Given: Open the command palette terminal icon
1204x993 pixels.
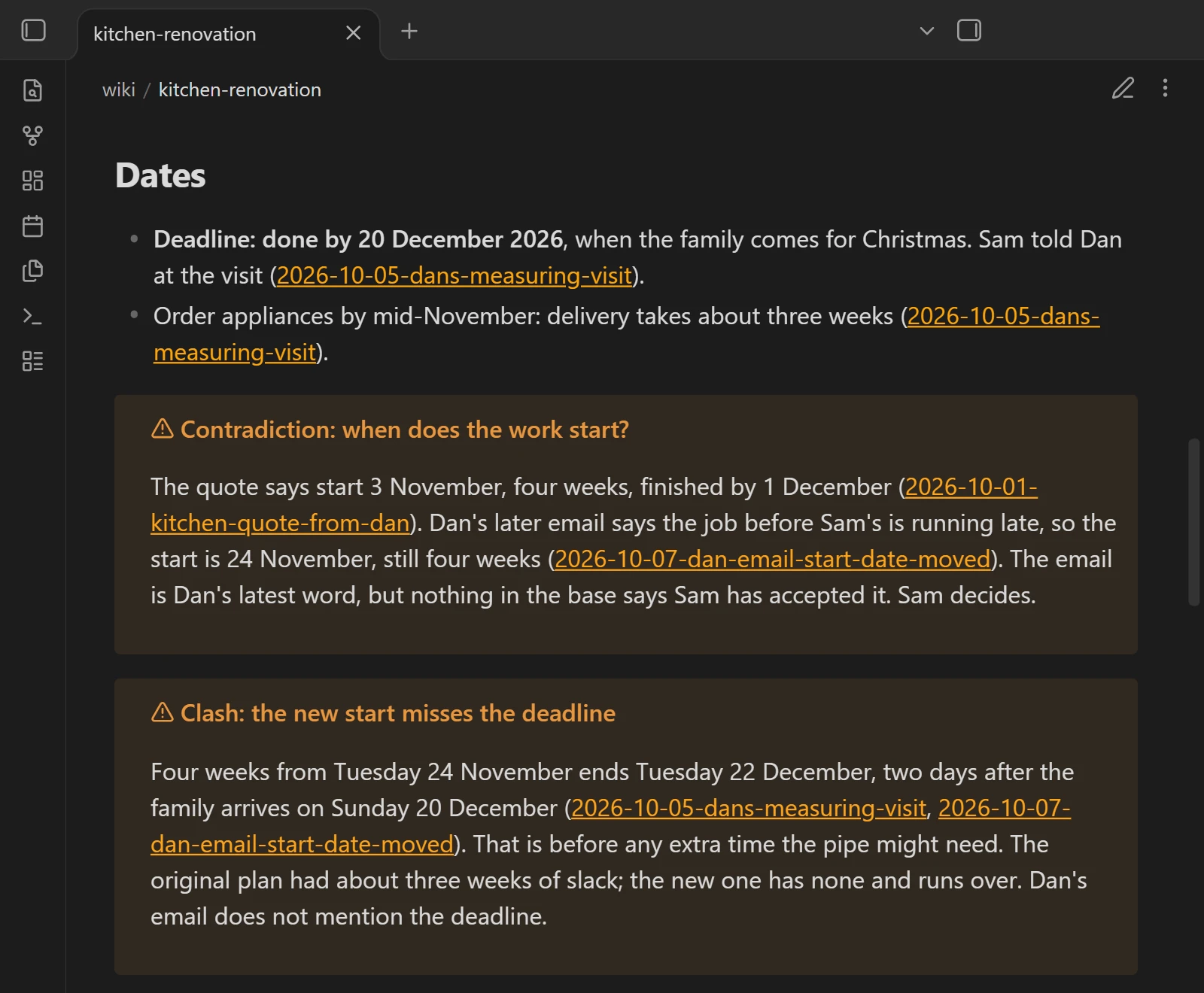Looking at the screenshot, I should pos(33,316).
